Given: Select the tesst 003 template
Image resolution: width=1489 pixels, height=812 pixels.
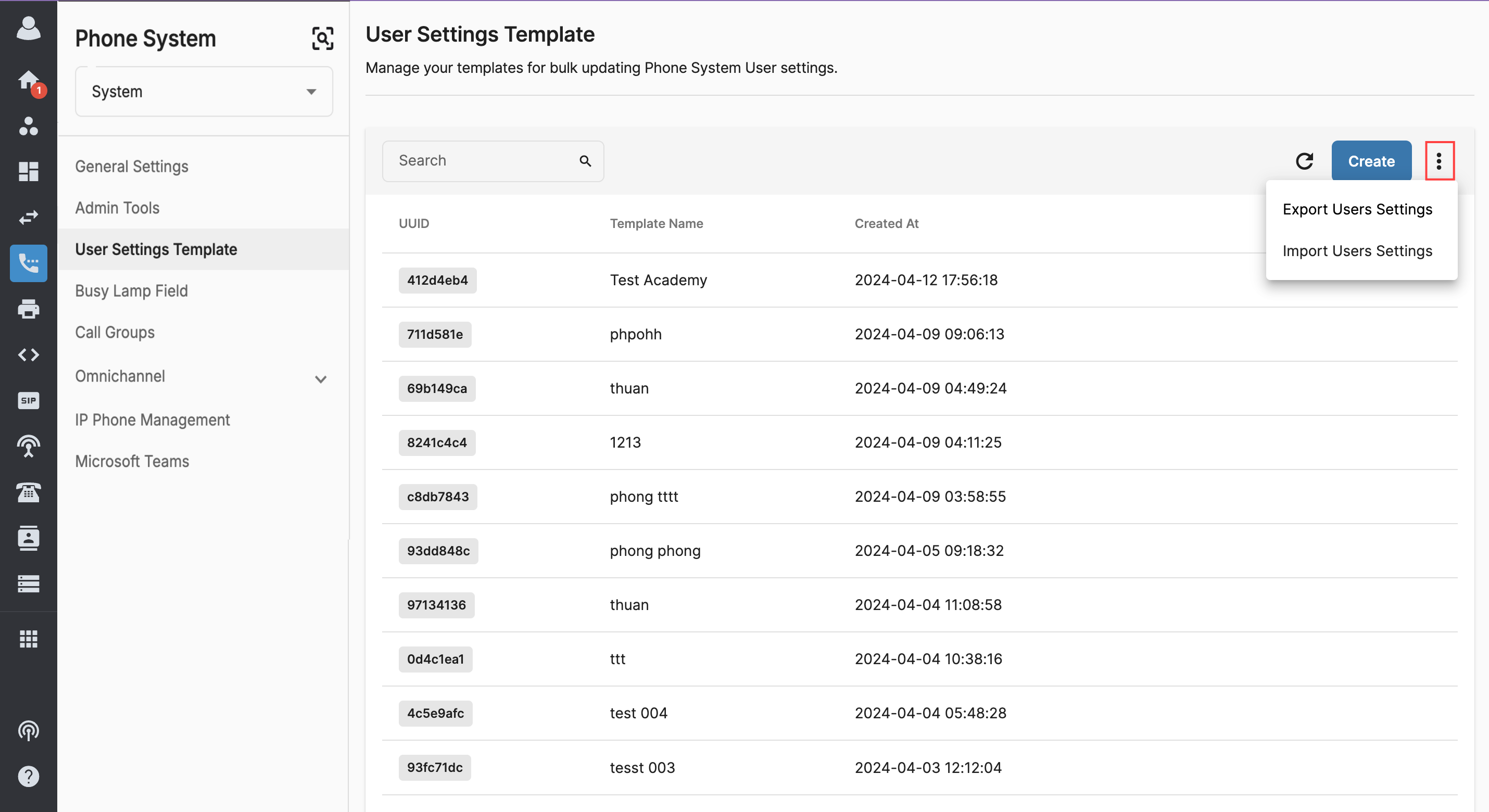Looking at the screenshot, I should [642, 768].
